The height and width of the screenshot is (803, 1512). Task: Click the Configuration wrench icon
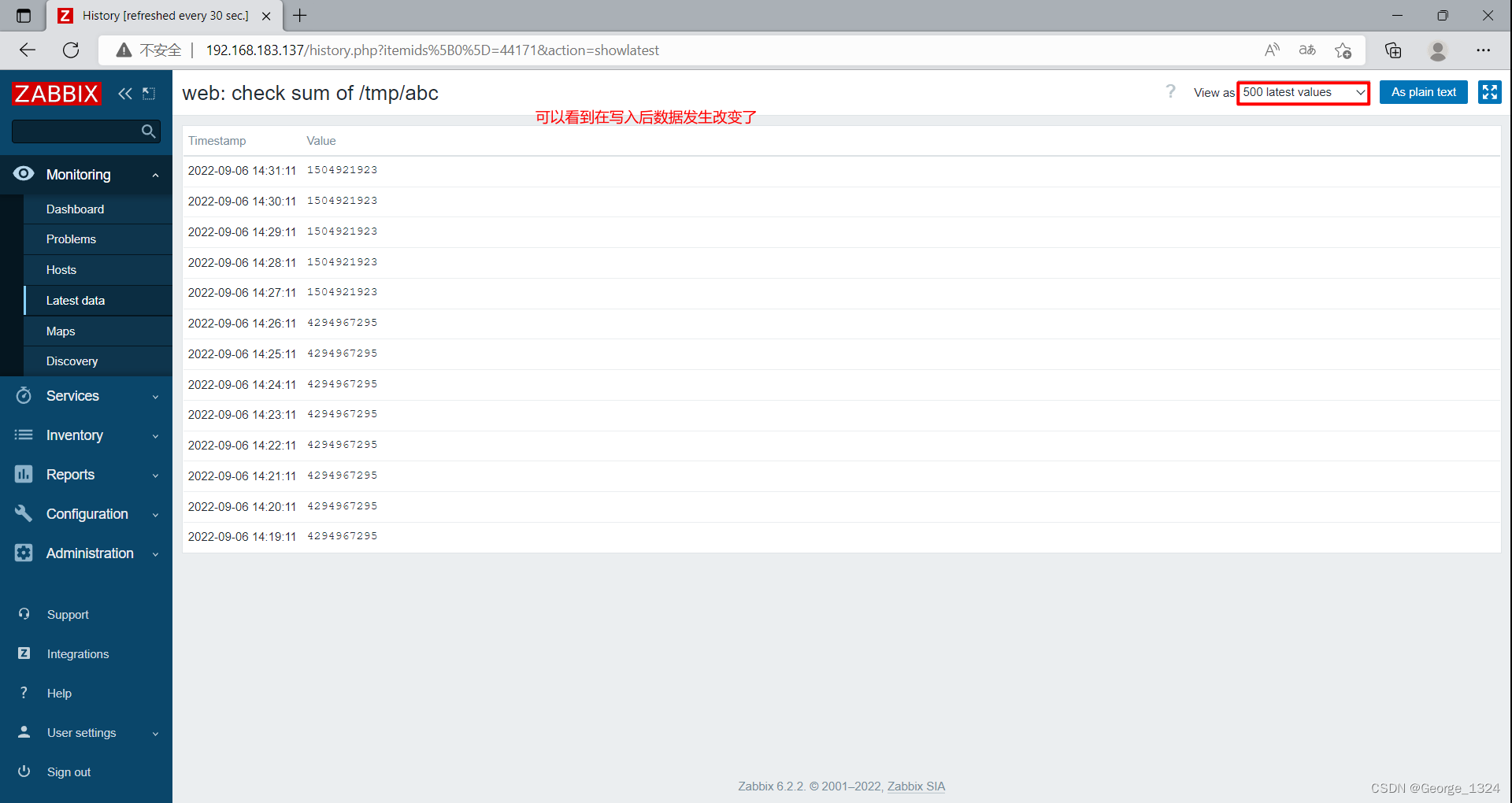tap(24, 513)
